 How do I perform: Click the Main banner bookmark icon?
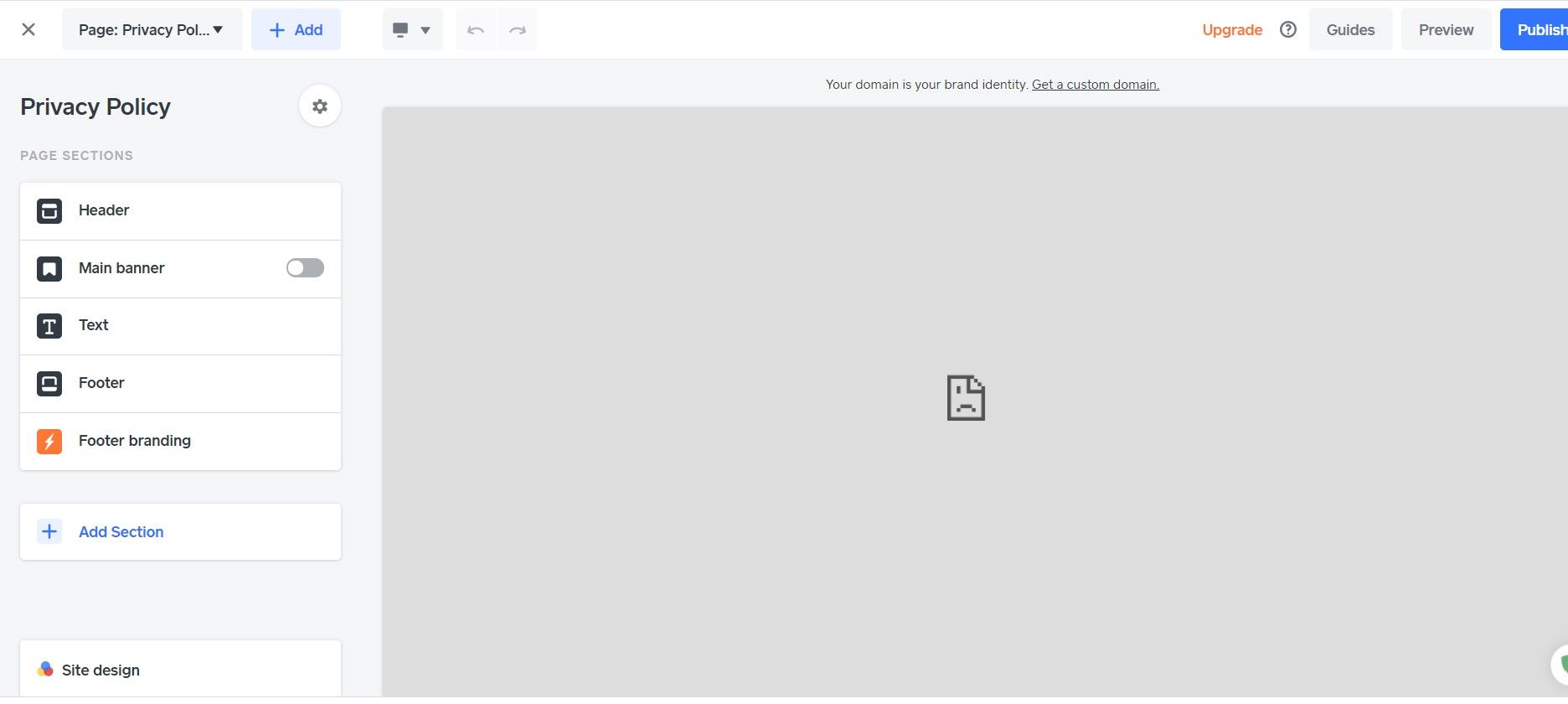pyautogui.click(x=49, y=268)
